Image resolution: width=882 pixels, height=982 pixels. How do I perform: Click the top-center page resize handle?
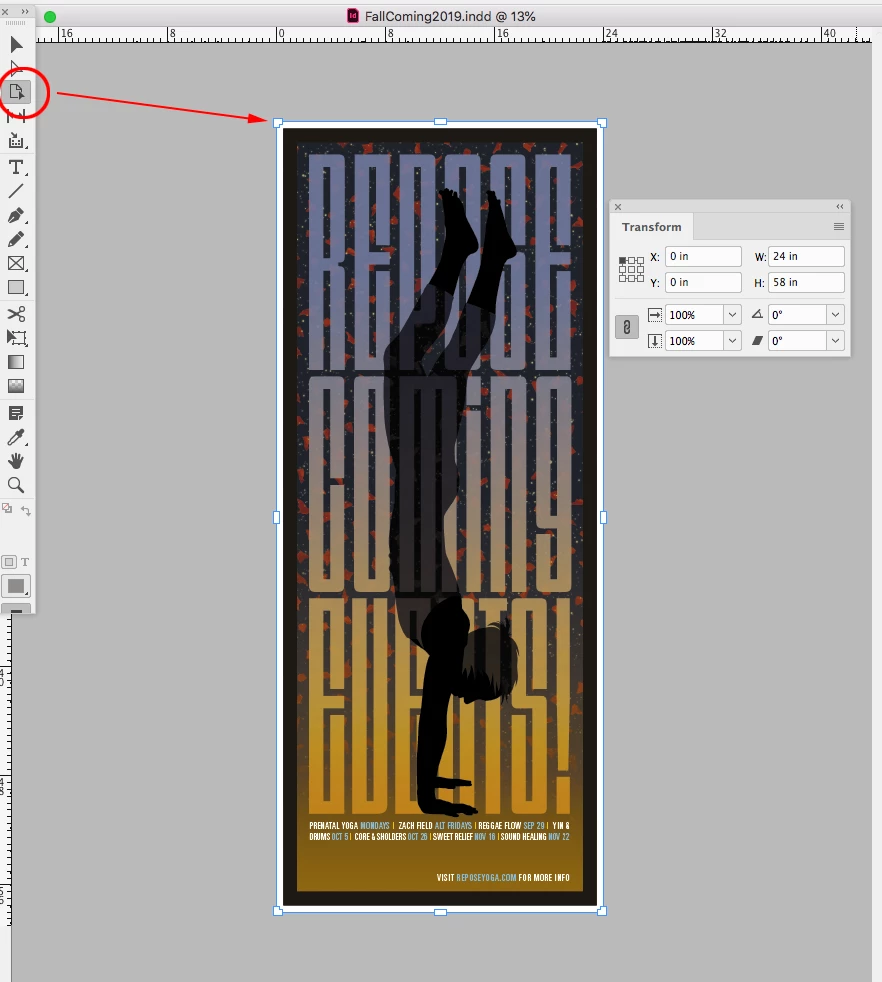point(440,122)
